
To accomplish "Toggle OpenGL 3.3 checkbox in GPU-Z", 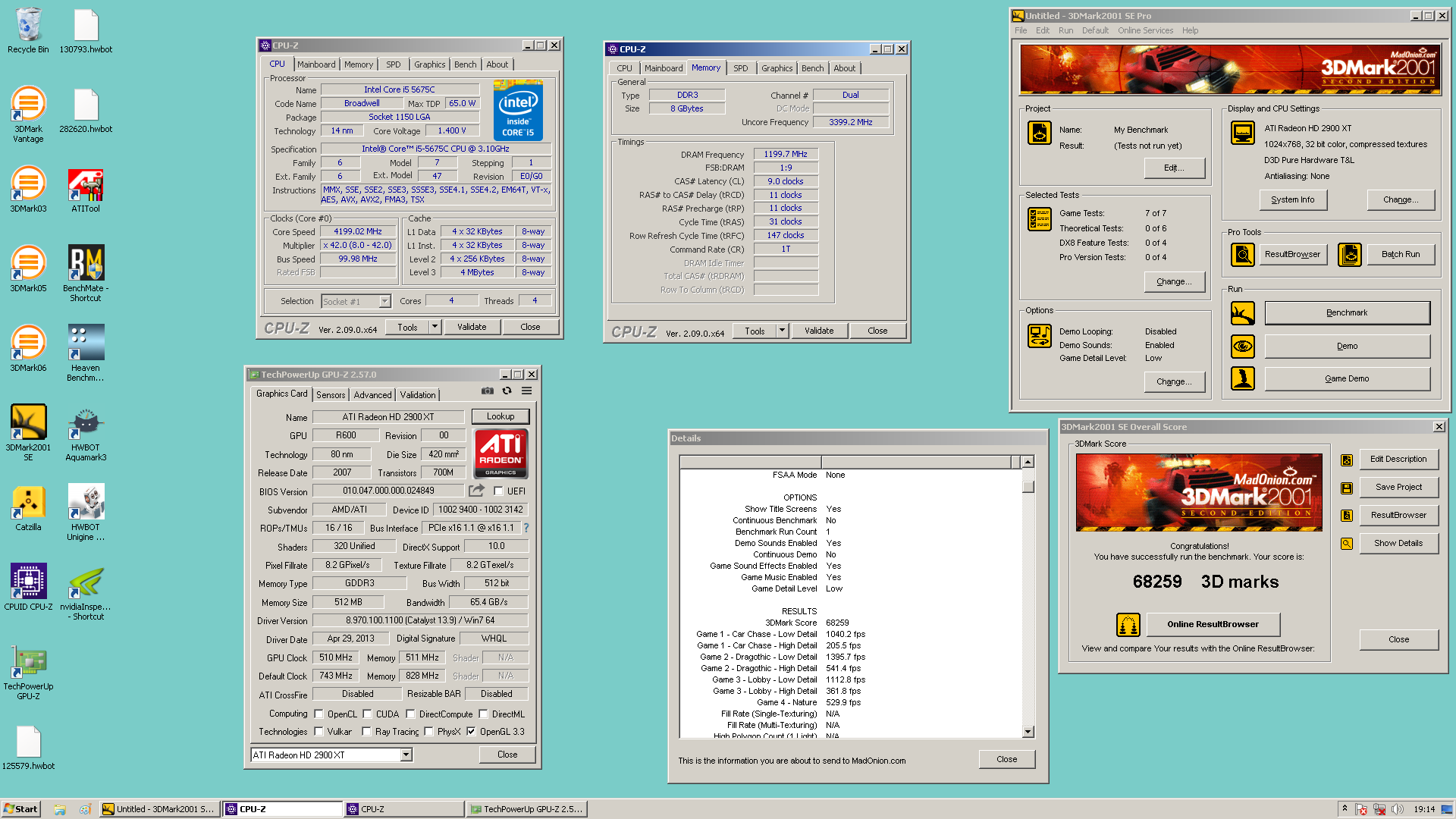I will tap(471, 732).
